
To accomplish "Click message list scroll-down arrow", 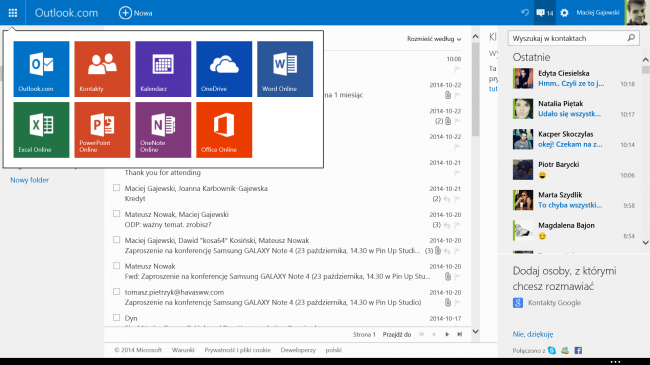I will [475, 331].
